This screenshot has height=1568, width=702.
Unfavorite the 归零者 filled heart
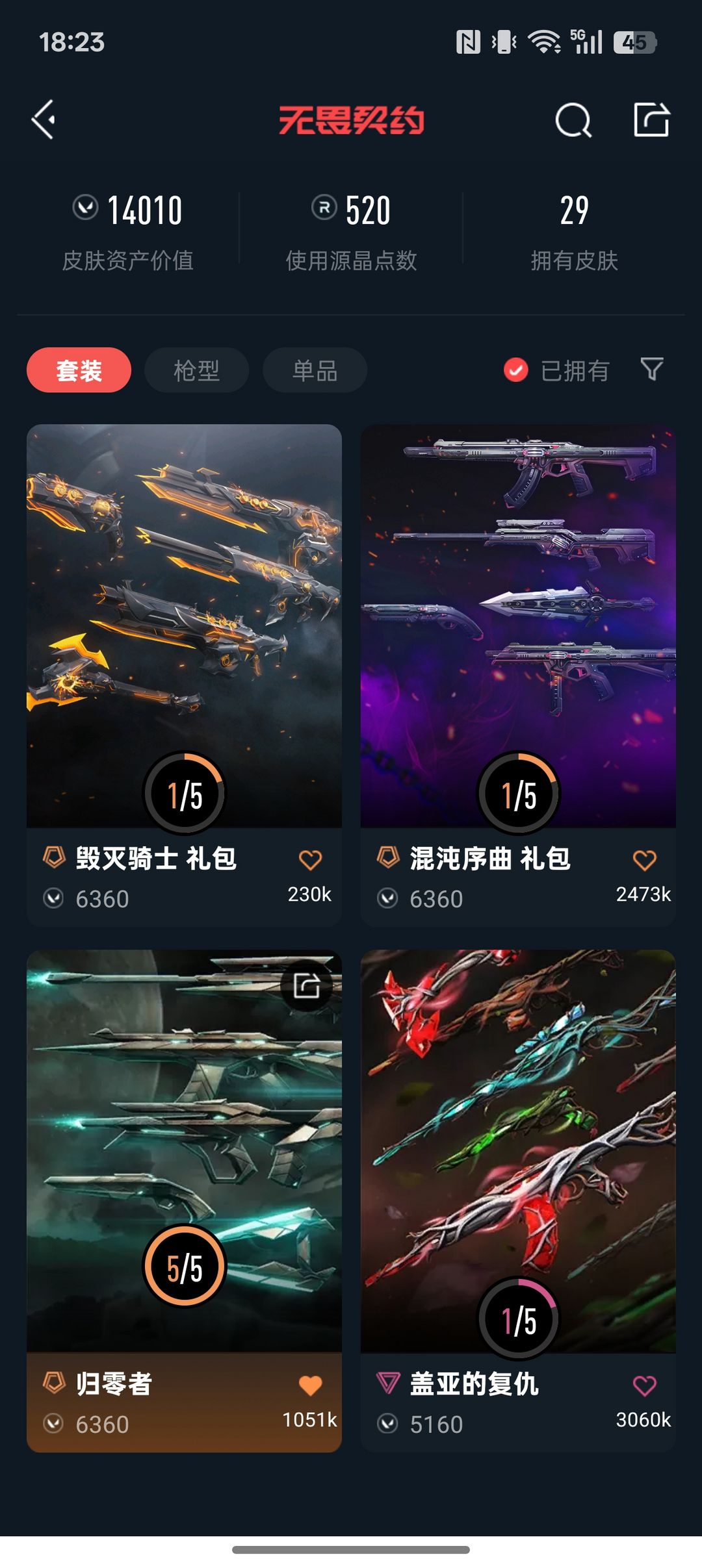coord(310,1385)
